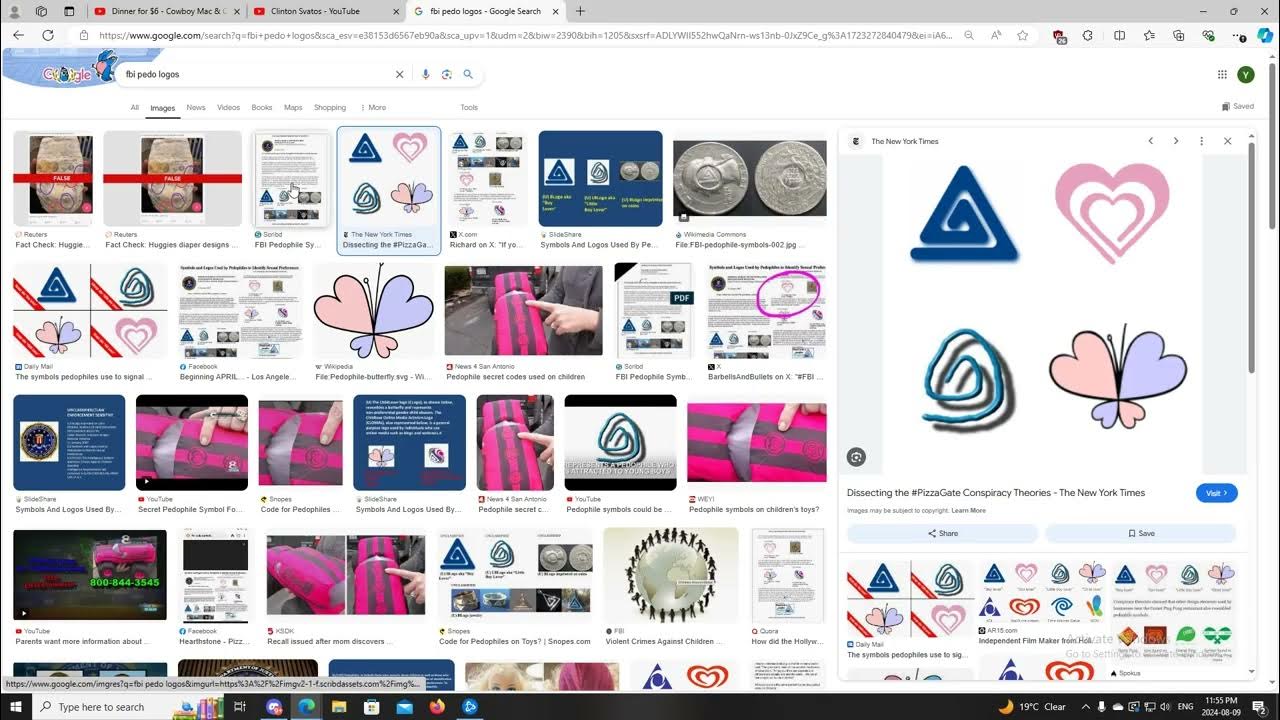The width and height of the screenshot is (1280, 720).
Task: Open the Tools filter options
Action: pos(469,107)
